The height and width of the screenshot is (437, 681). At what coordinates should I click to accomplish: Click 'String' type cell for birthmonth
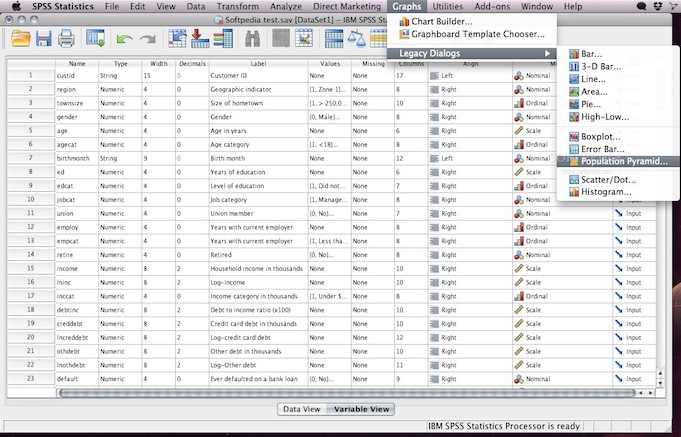pyautogui.click(x=120, y=159)
